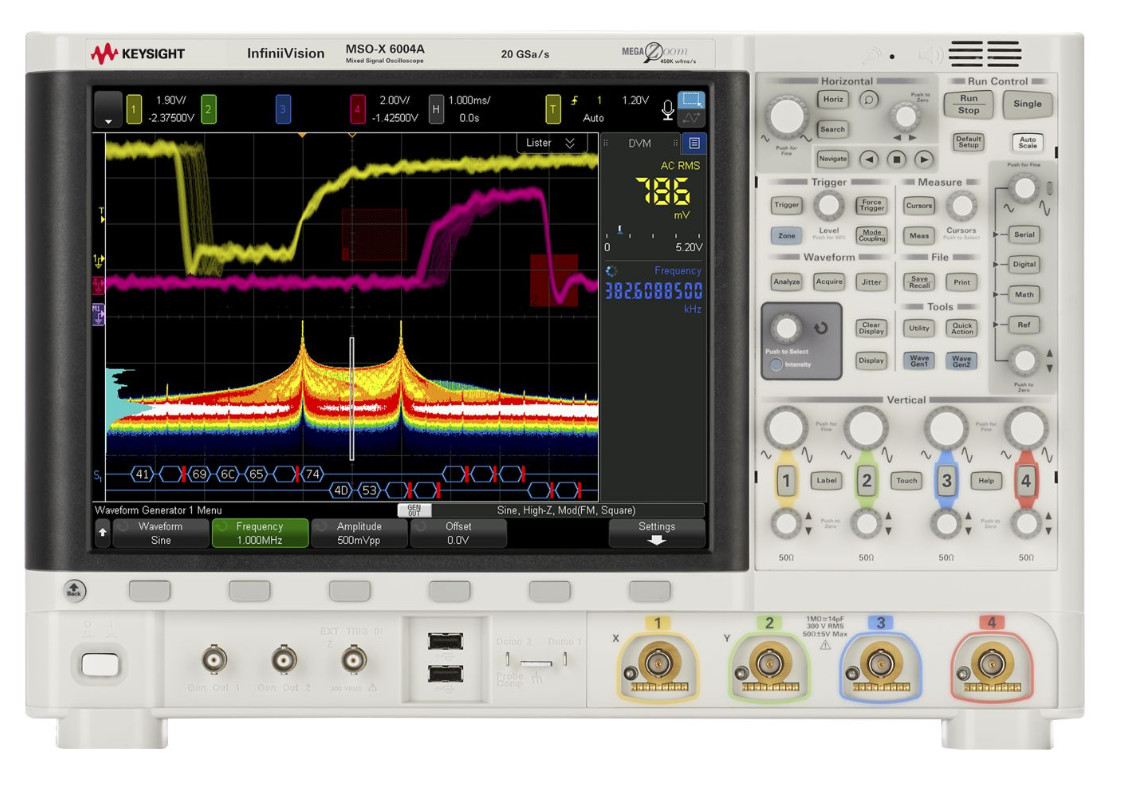Click the large Horizontal scale knob
This screenshot has width=1123, height=797.
tap(786, 116)
